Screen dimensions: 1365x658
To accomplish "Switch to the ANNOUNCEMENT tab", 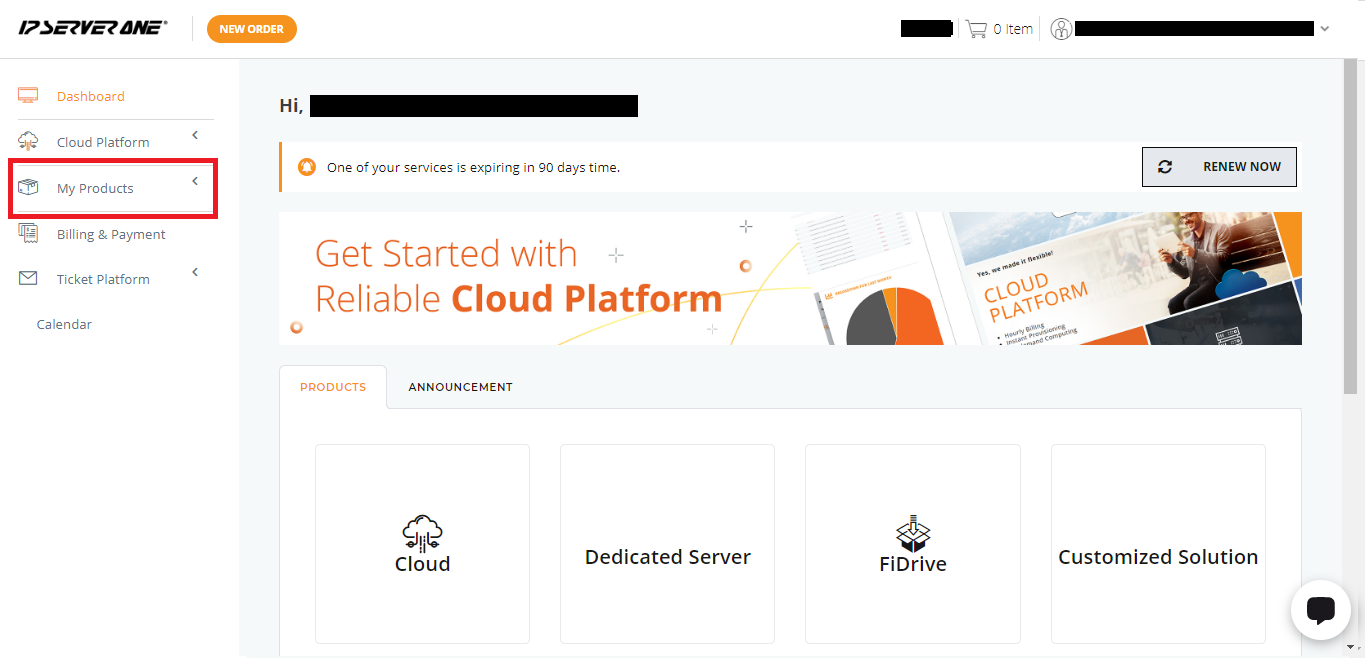I will point(460,387).
